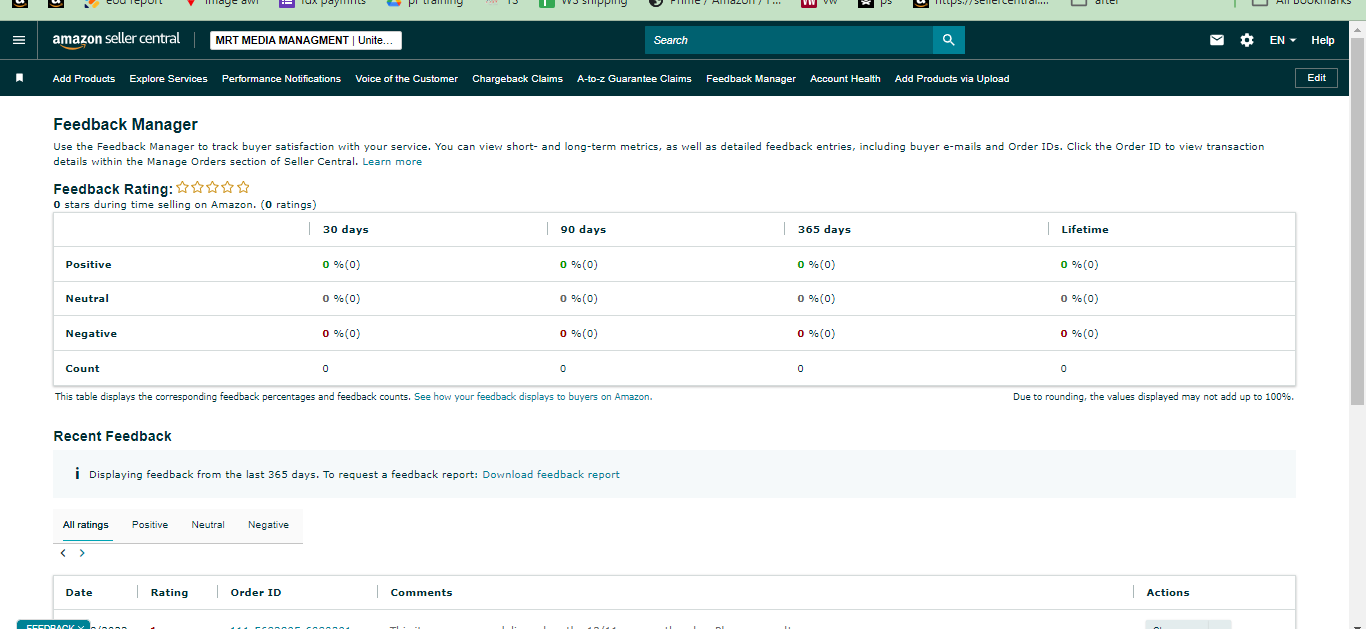Open A-to-z Guarantee Claims
Screen dimensions: 1366x629
634,78
